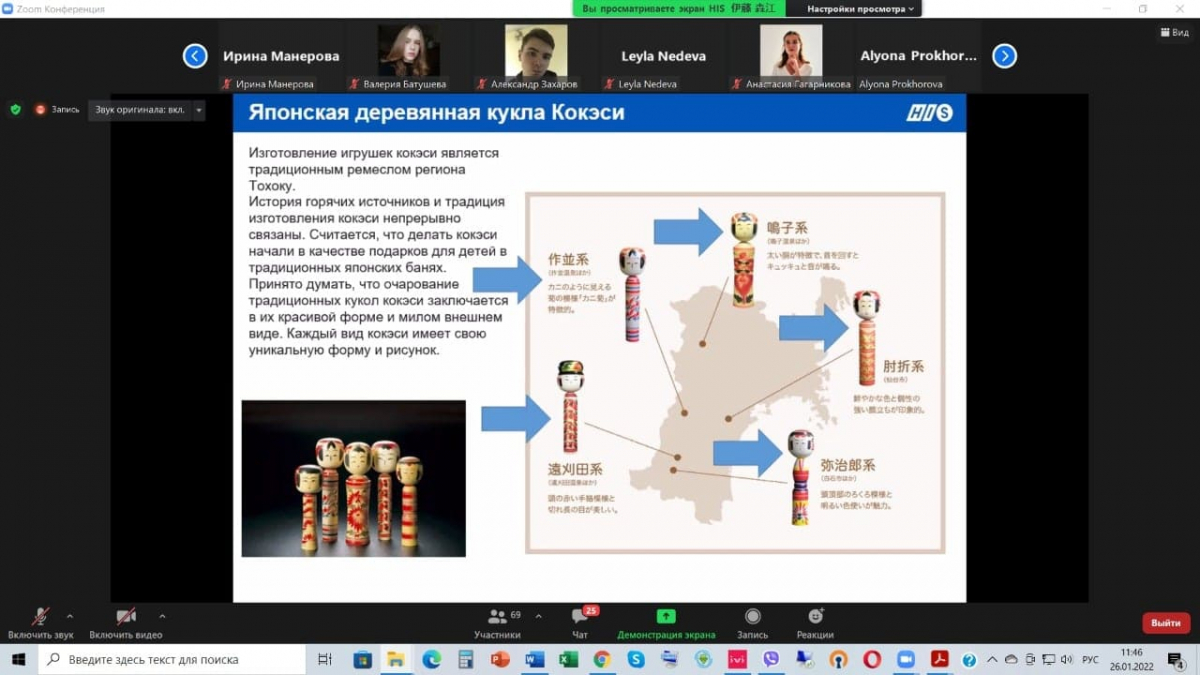Click the red recording indicator Запись

click(57, 109)
